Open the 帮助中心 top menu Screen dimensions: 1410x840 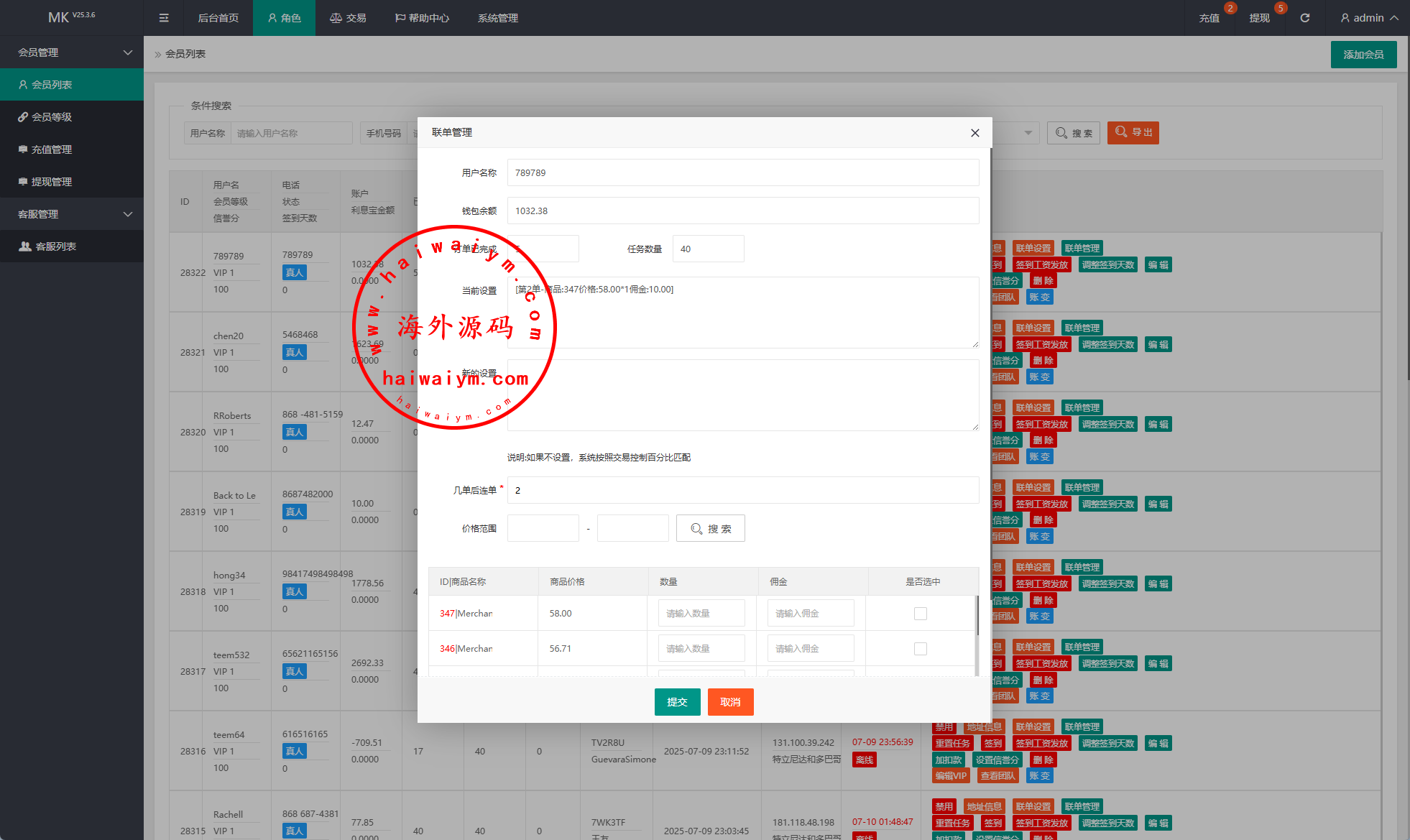[x=422, y=18]
